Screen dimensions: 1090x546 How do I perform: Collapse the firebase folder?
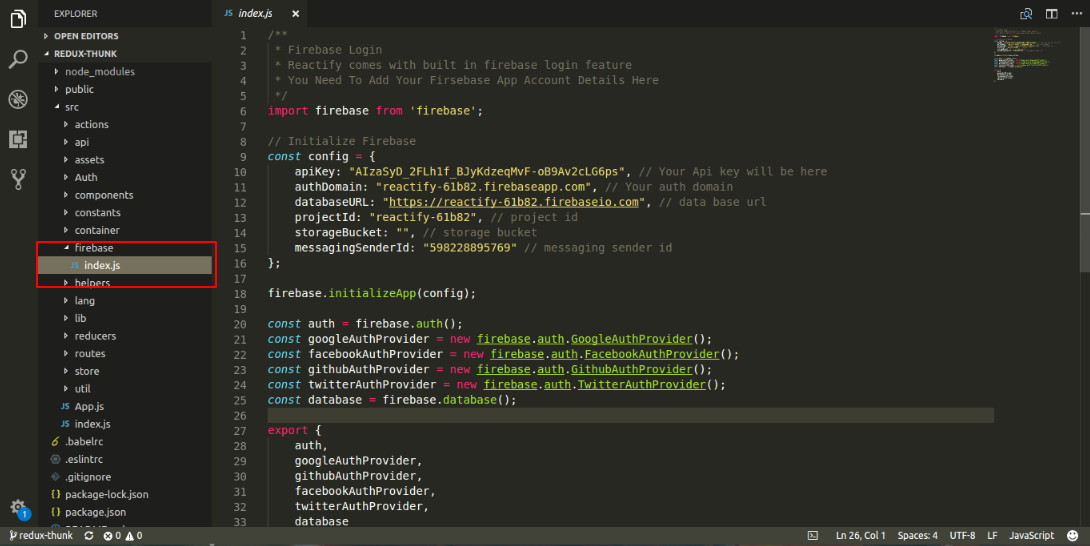(x=93, y=248)
